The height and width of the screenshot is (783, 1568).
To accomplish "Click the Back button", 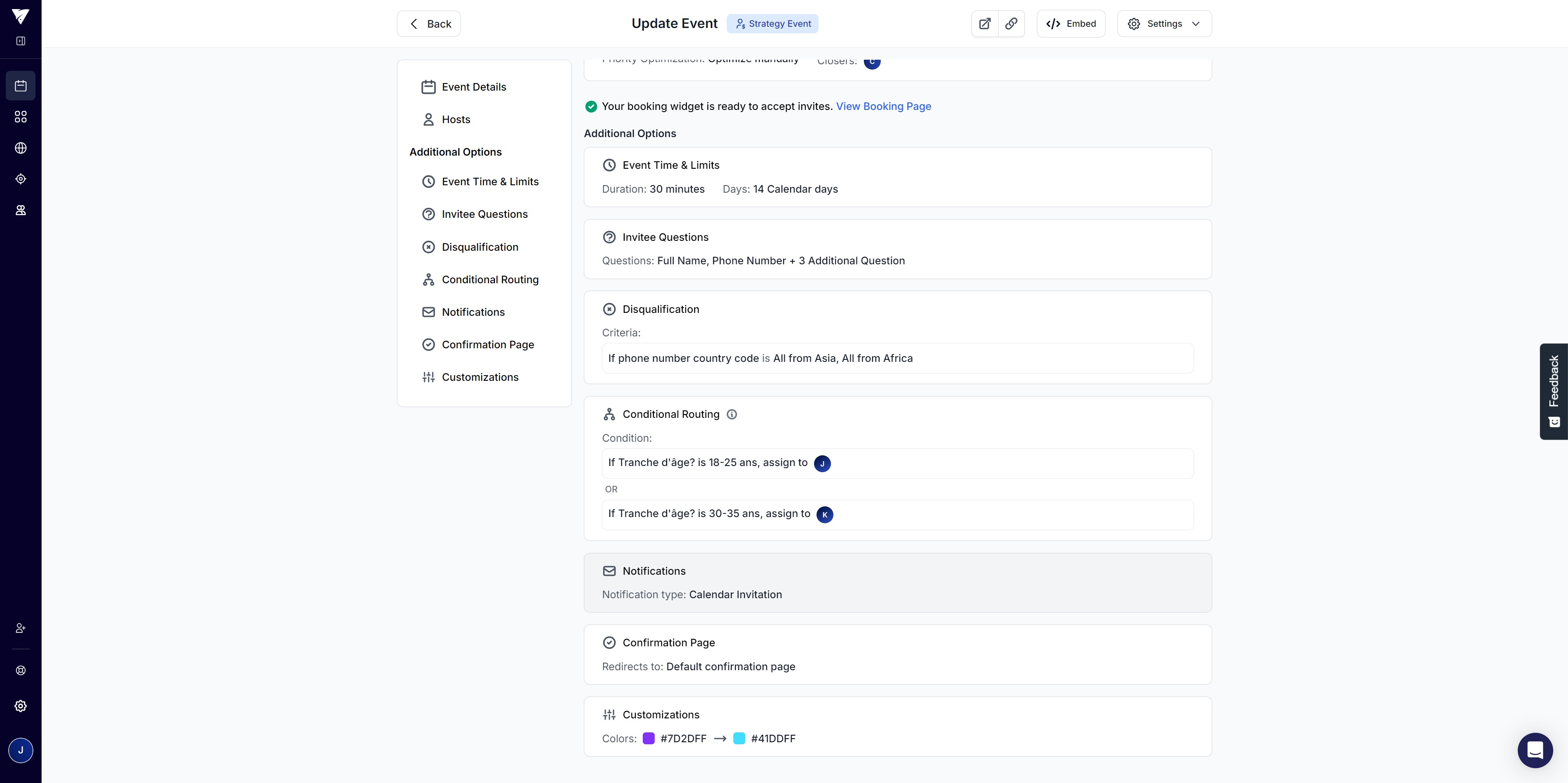I will (x=429, y=24).
